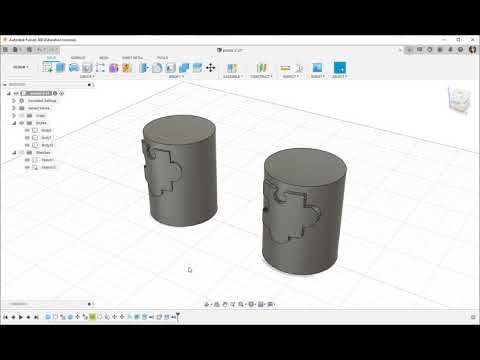Step timeline one feature forward
This screenshot has height=360, width=480.
pos(29,317)
